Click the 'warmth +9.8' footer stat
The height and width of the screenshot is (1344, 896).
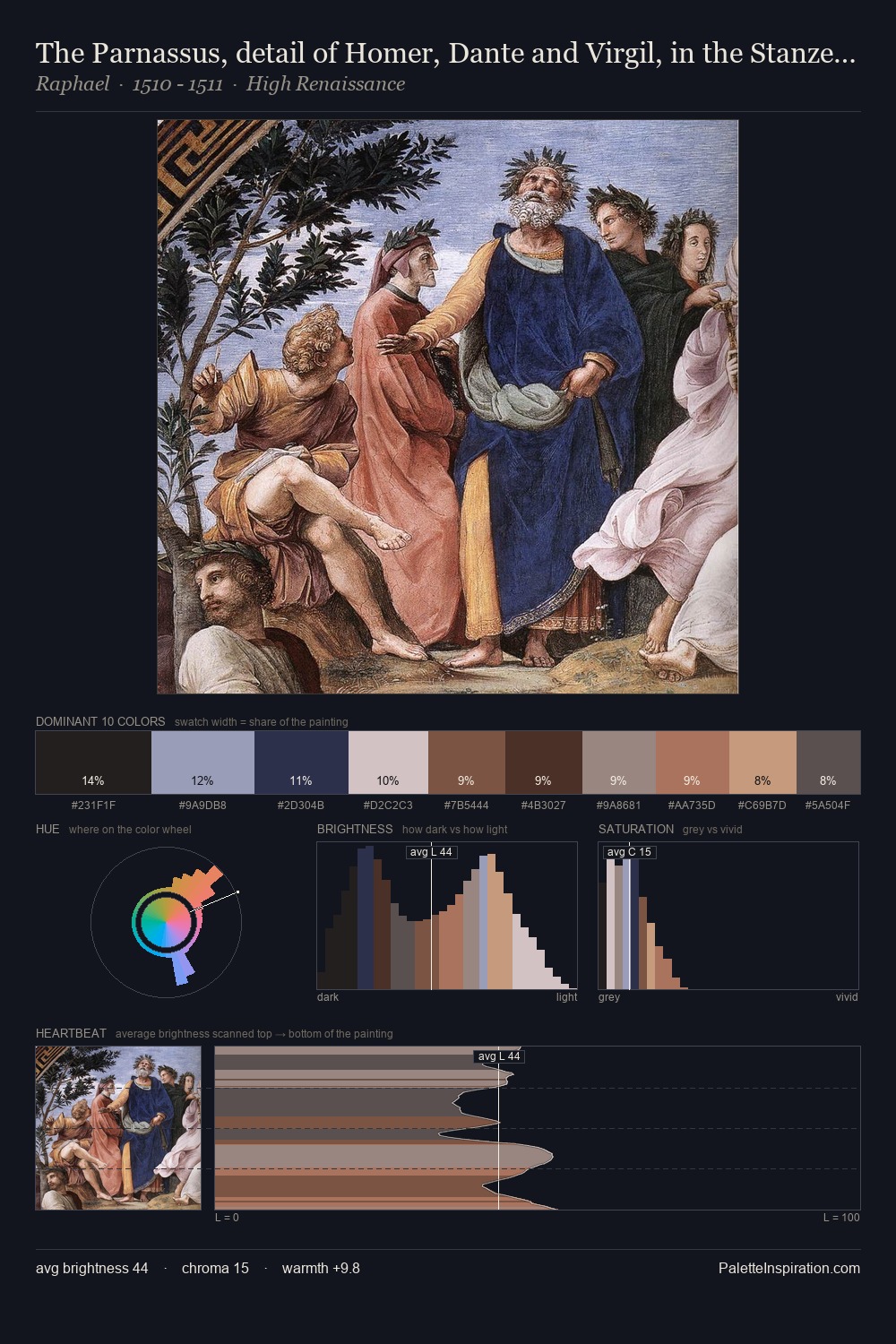321,1268
